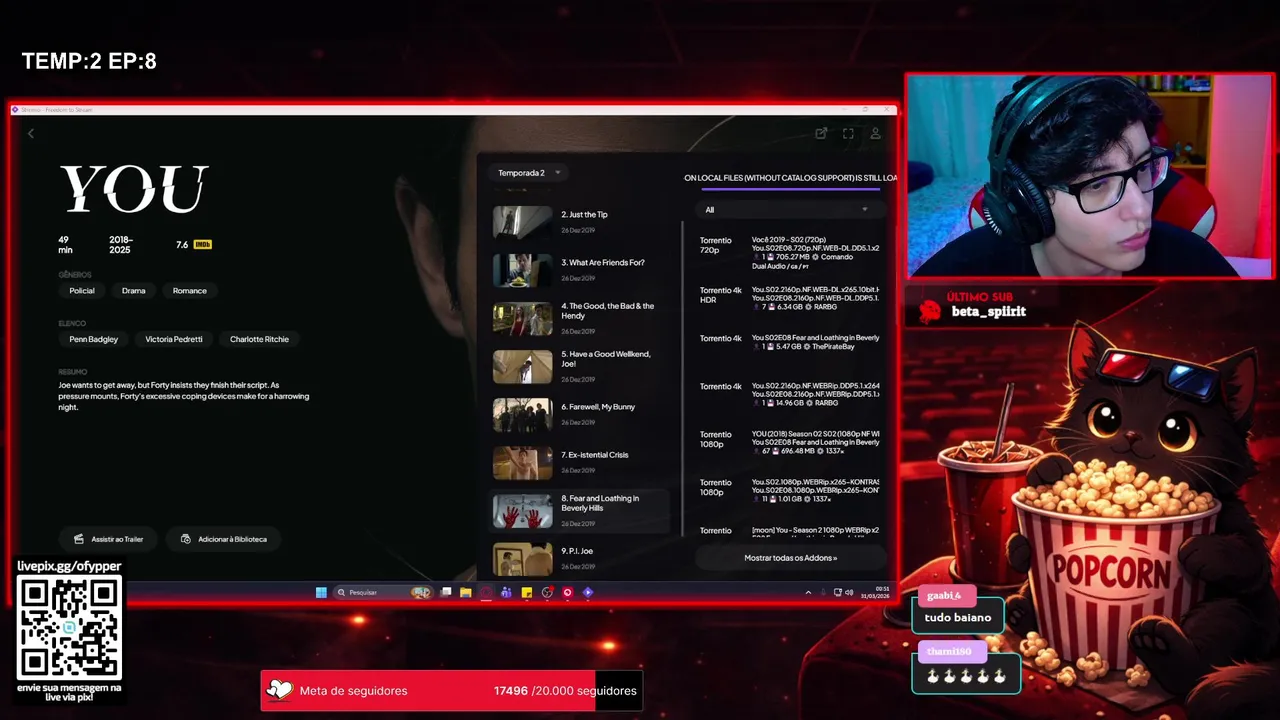Click thumbnail of episode 2 Just the Tip

(522, 222)
